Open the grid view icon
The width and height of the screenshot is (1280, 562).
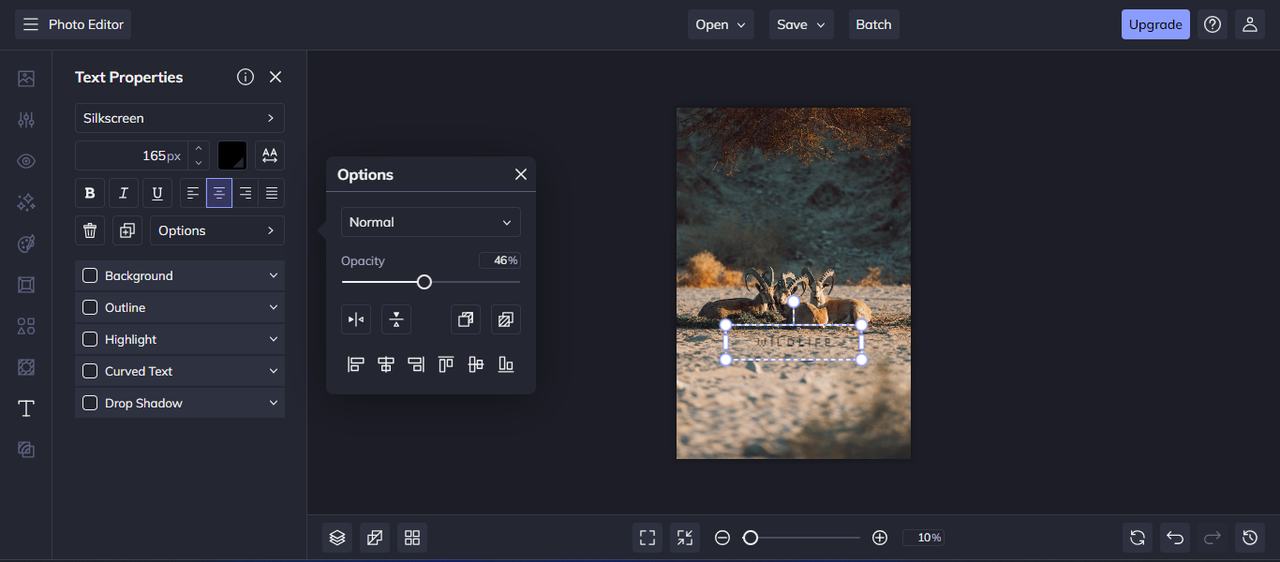point(412,538)
